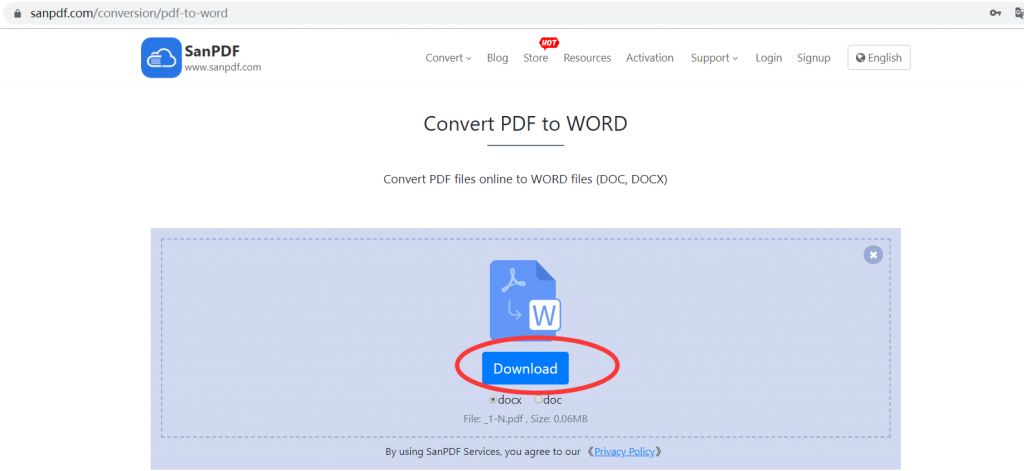Click the Signup link
Screen dimensions: 1024x471
tap(814, 58)
